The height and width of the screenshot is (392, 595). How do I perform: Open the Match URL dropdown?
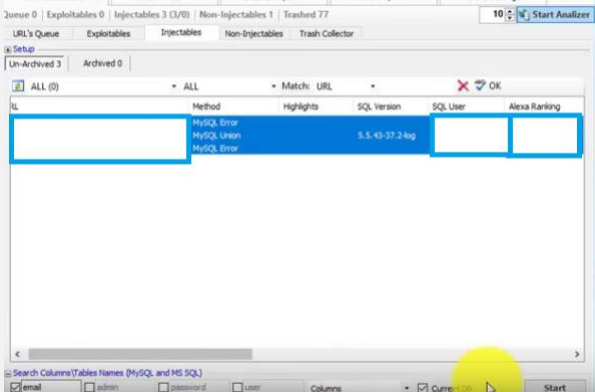click(x=373, y=87)
